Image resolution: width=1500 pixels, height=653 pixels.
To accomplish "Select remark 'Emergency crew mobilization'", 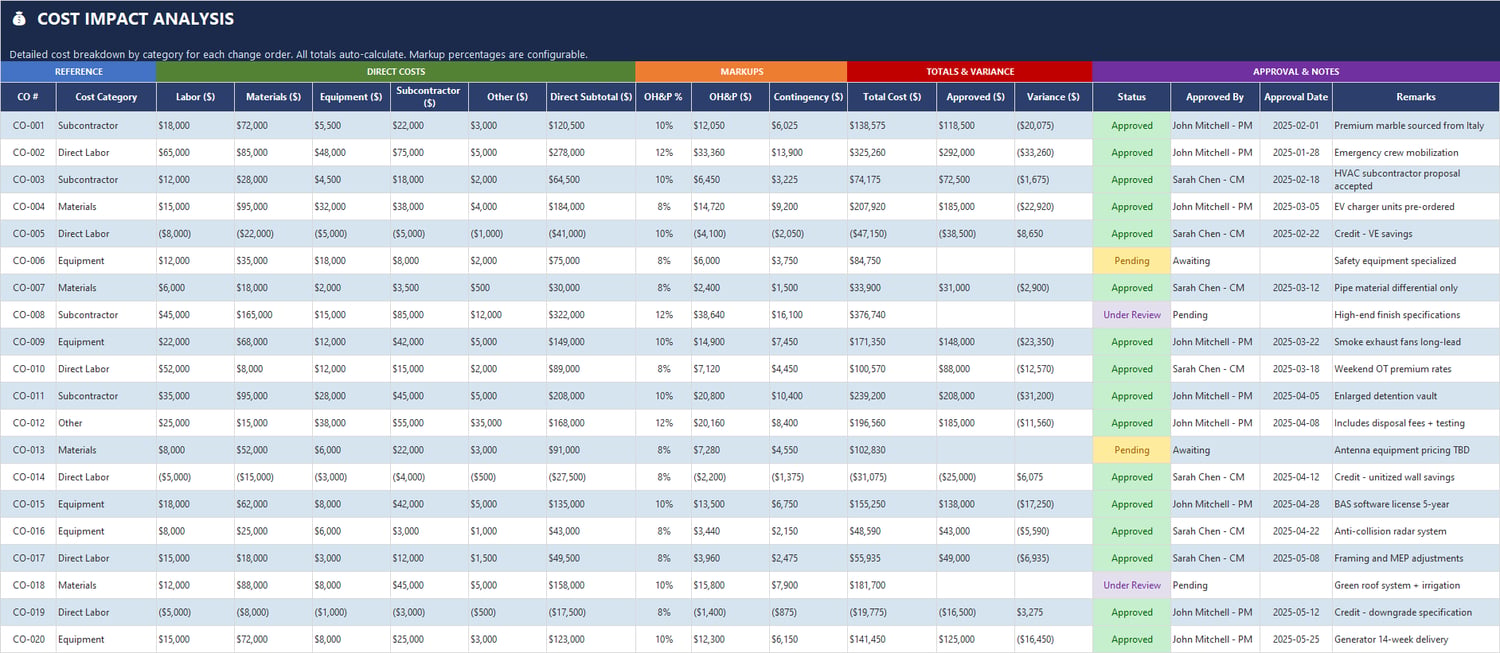I will [x=1416, y=153].
